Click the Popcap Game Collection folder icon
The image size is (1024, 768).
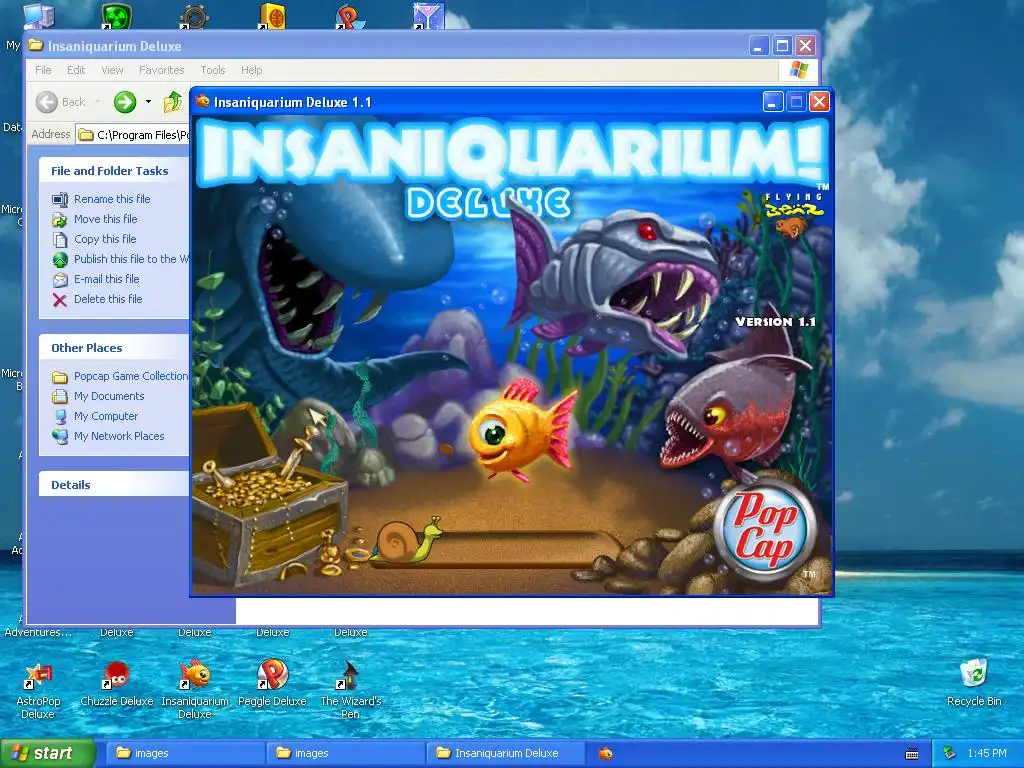60,377
